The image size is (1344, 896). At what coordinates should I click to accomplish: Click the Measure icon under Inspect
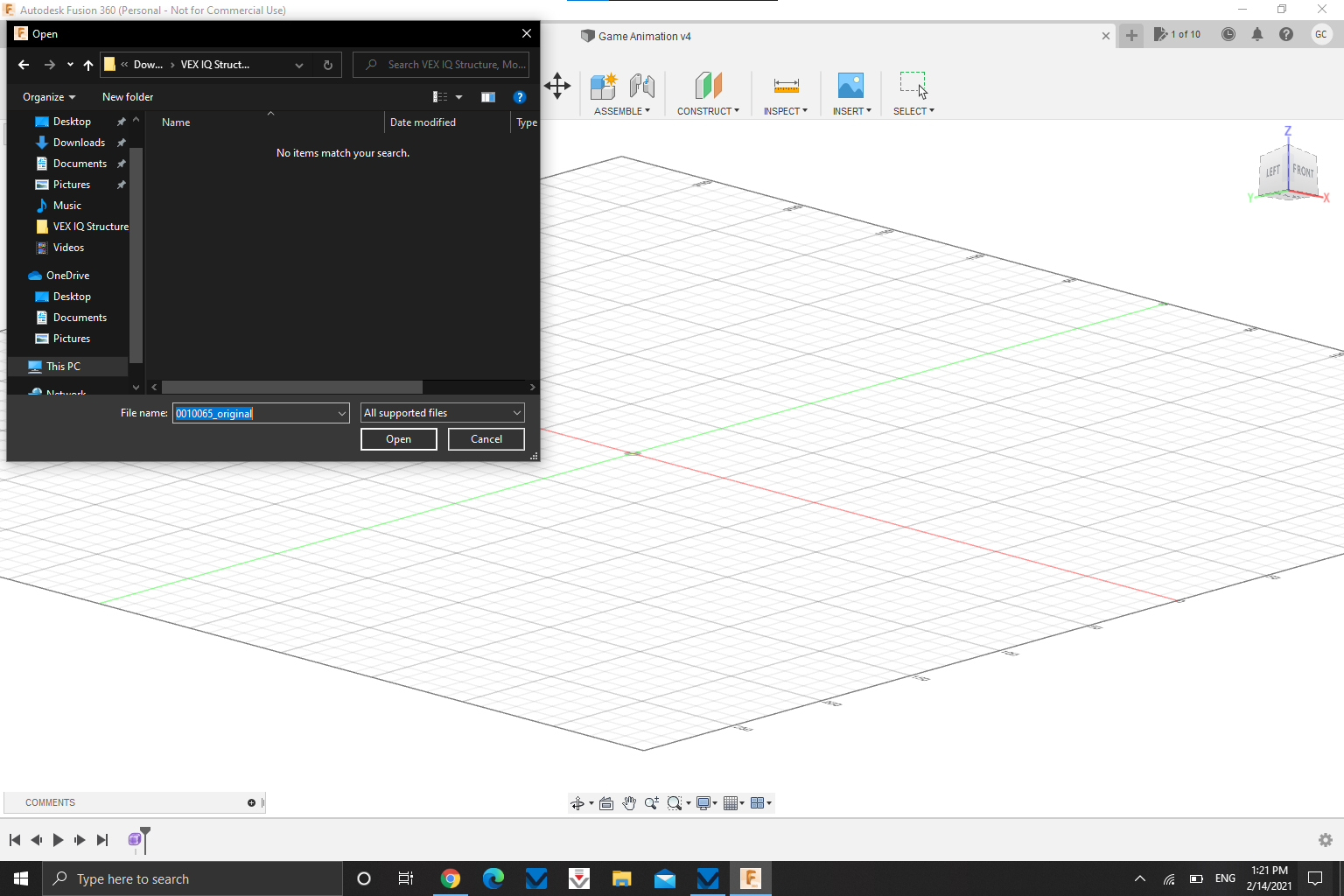(786, 86)
